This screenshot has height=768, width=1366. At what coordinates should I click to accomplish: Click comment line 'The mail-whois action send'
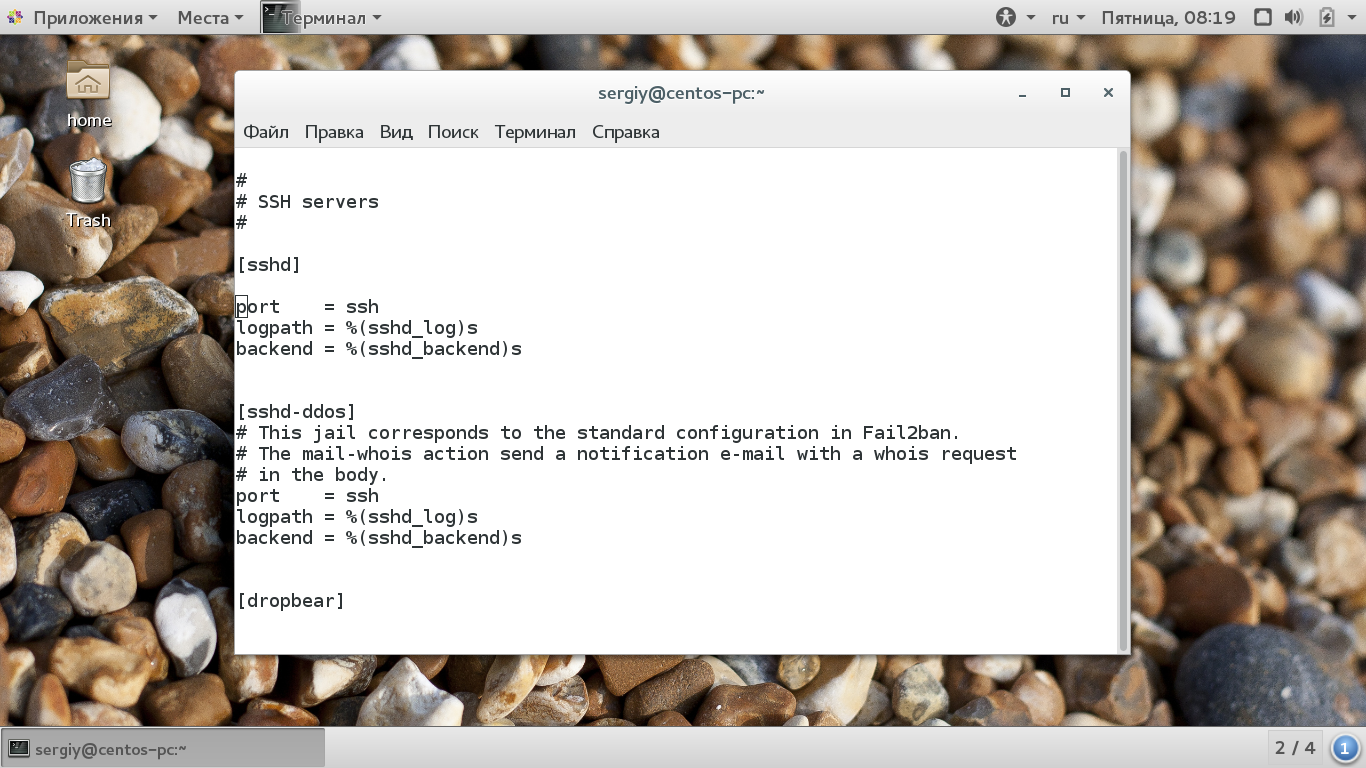click(626, 454)
